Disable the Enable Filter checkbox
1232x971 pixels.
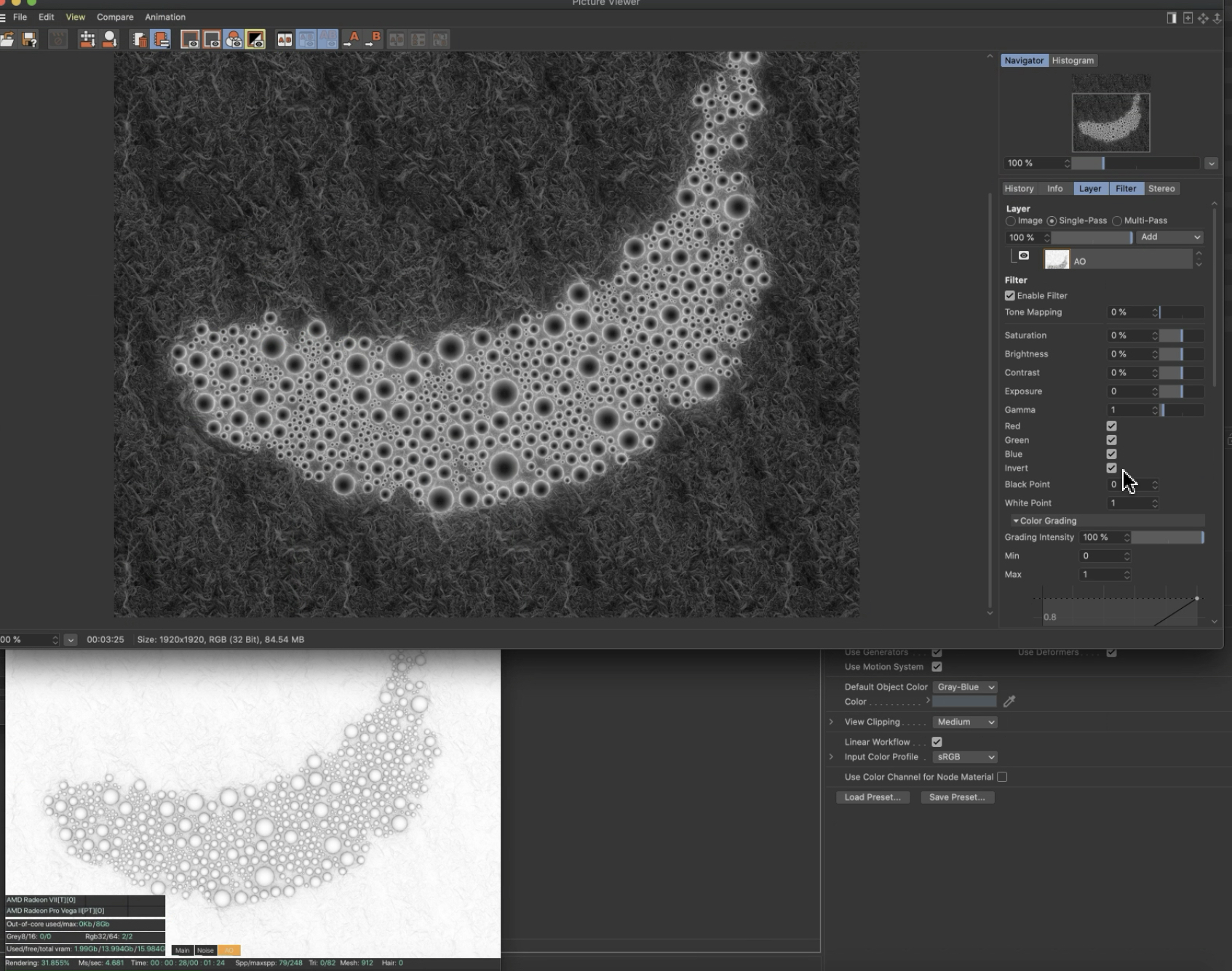point(1010,295)
